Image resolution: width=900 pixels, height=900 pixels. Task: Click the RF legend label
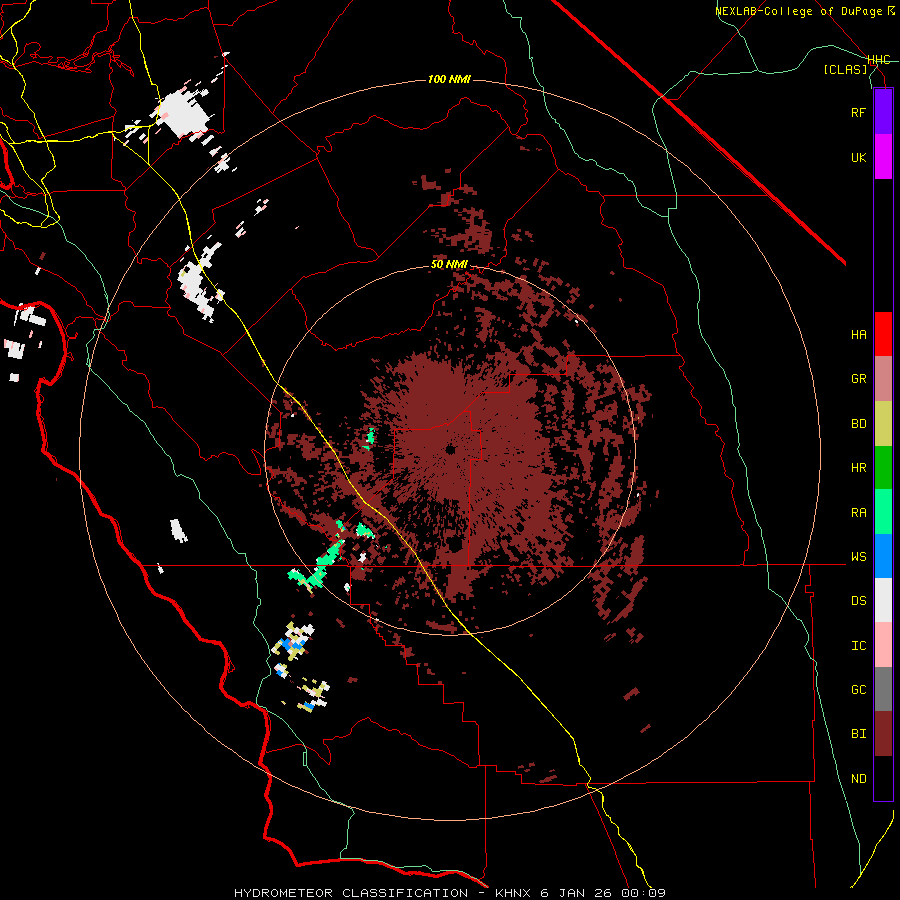(859, 112)
